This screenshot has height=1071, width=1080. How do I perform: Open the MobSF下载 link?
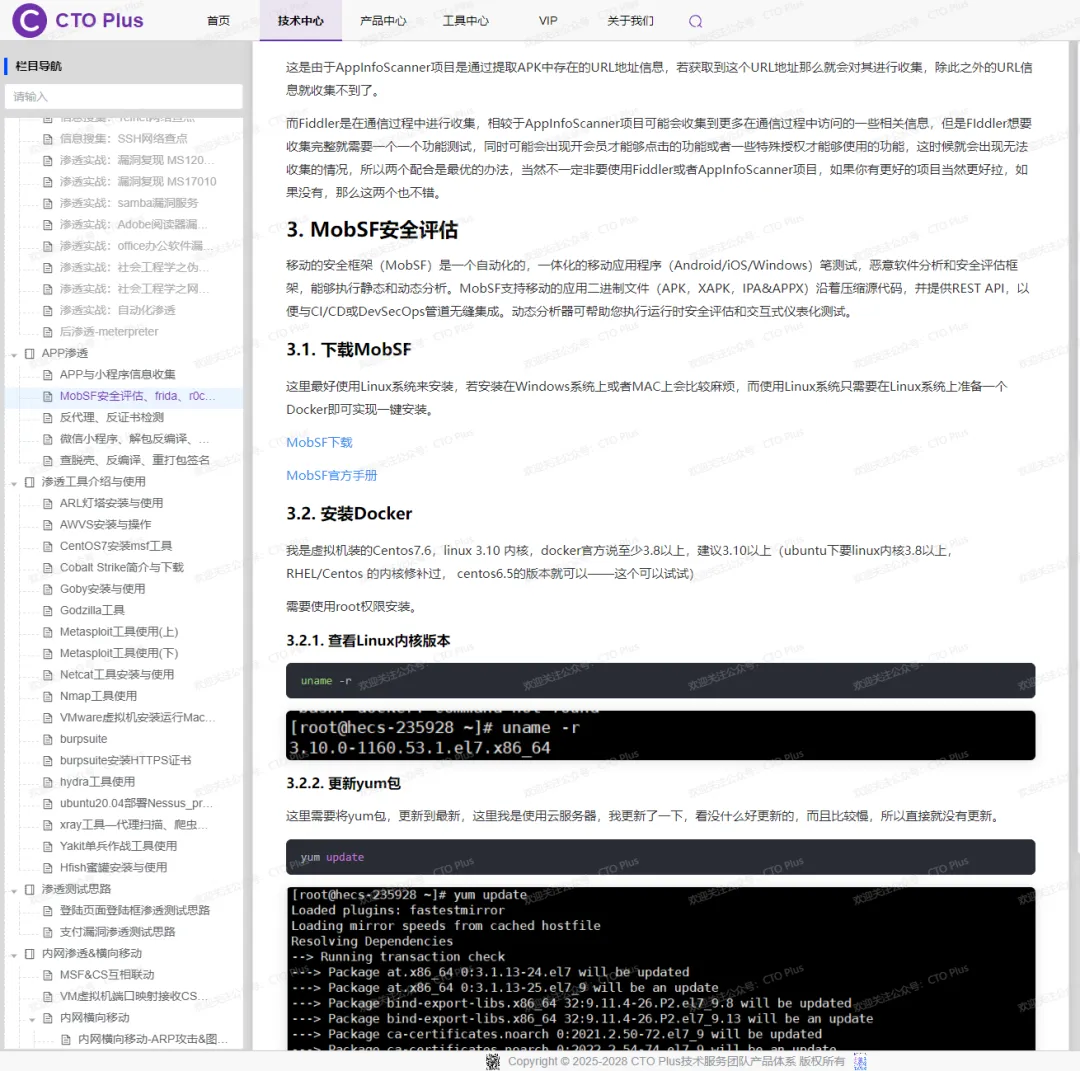[x=319, y=442]
